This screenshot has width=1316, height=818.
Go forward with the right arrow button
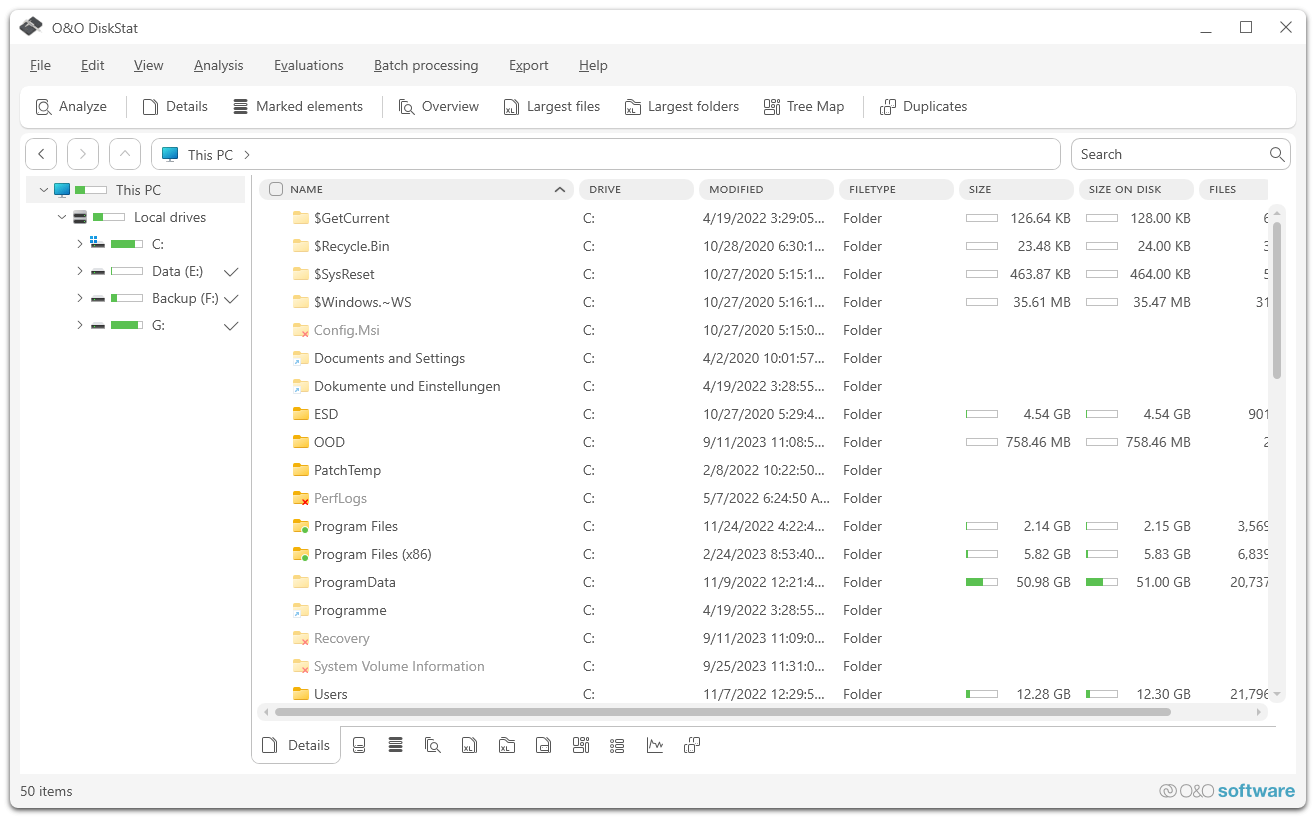(83, 154)
